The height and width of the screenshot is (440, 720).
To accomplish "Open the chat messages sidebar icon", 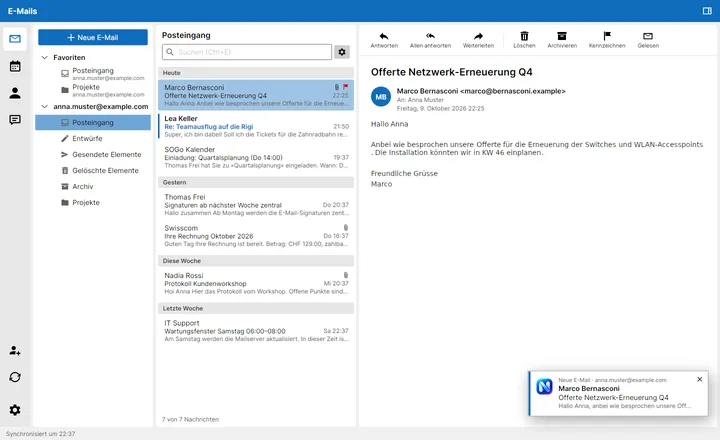I will (x=15, y=120).
